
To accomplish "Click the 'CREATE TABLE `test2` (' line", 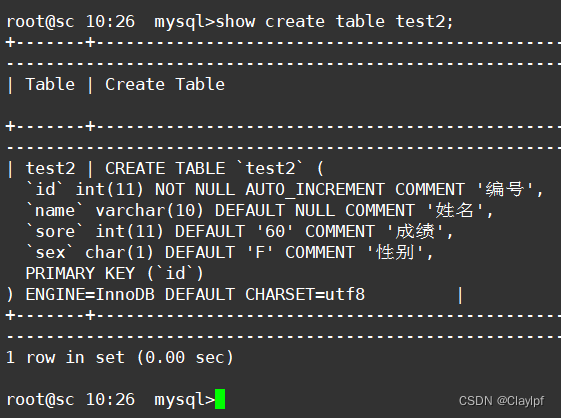I will click(214, 169).
